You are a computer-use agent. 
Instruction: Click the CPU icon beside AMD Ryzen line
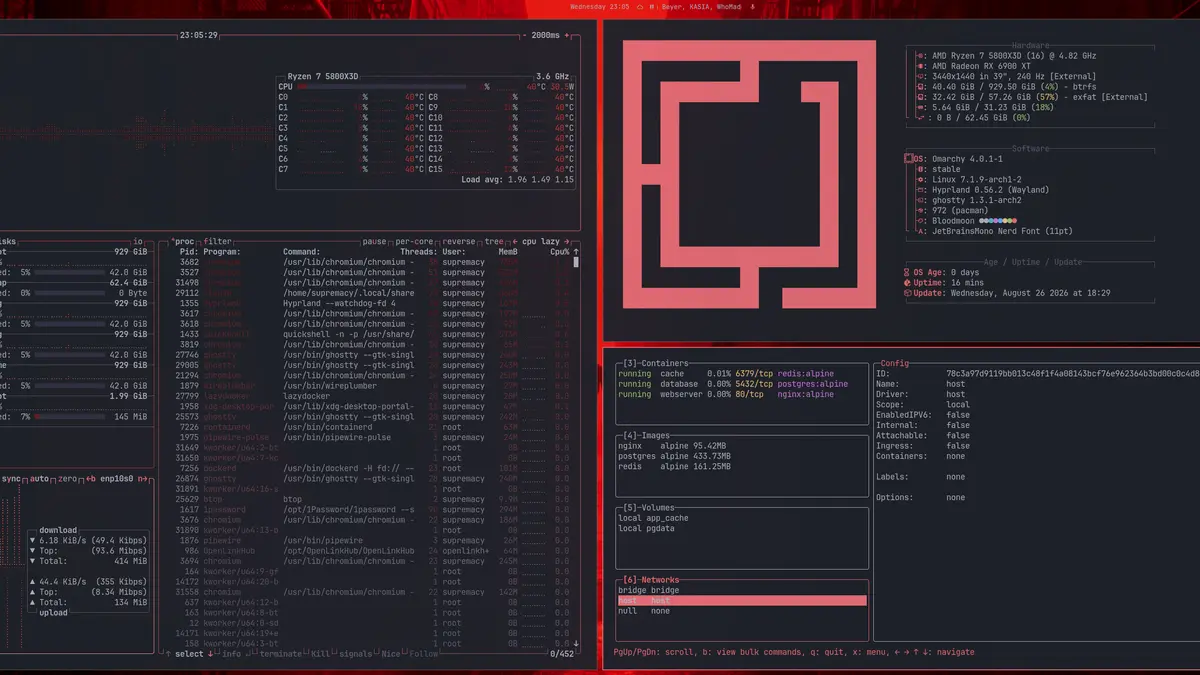920,56
